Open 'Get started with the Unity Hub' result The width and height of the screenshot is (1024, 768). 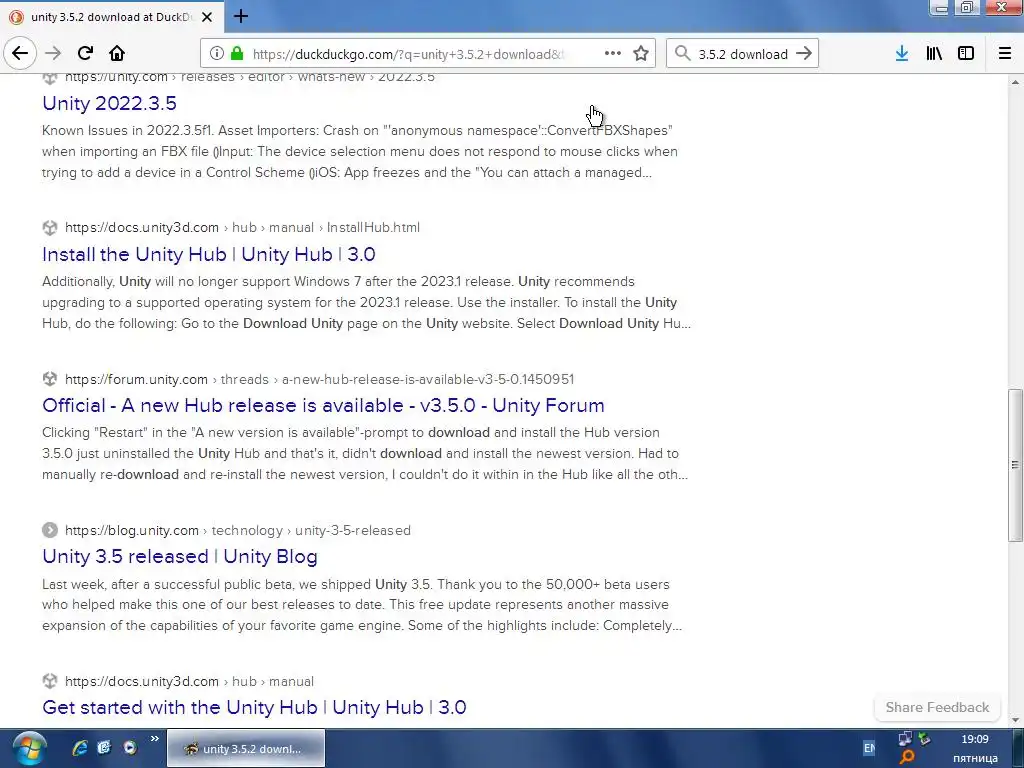[254, 707]
